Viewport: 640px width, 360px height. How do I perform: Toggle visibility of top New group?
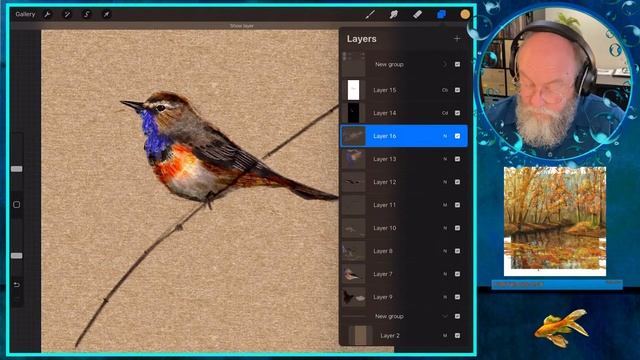(x=457, y=64)
